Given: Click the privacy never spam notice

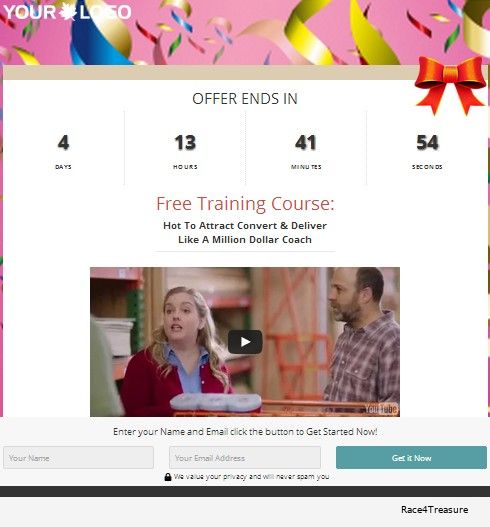Looking at the screenshot, I should (x=251, y=477).
